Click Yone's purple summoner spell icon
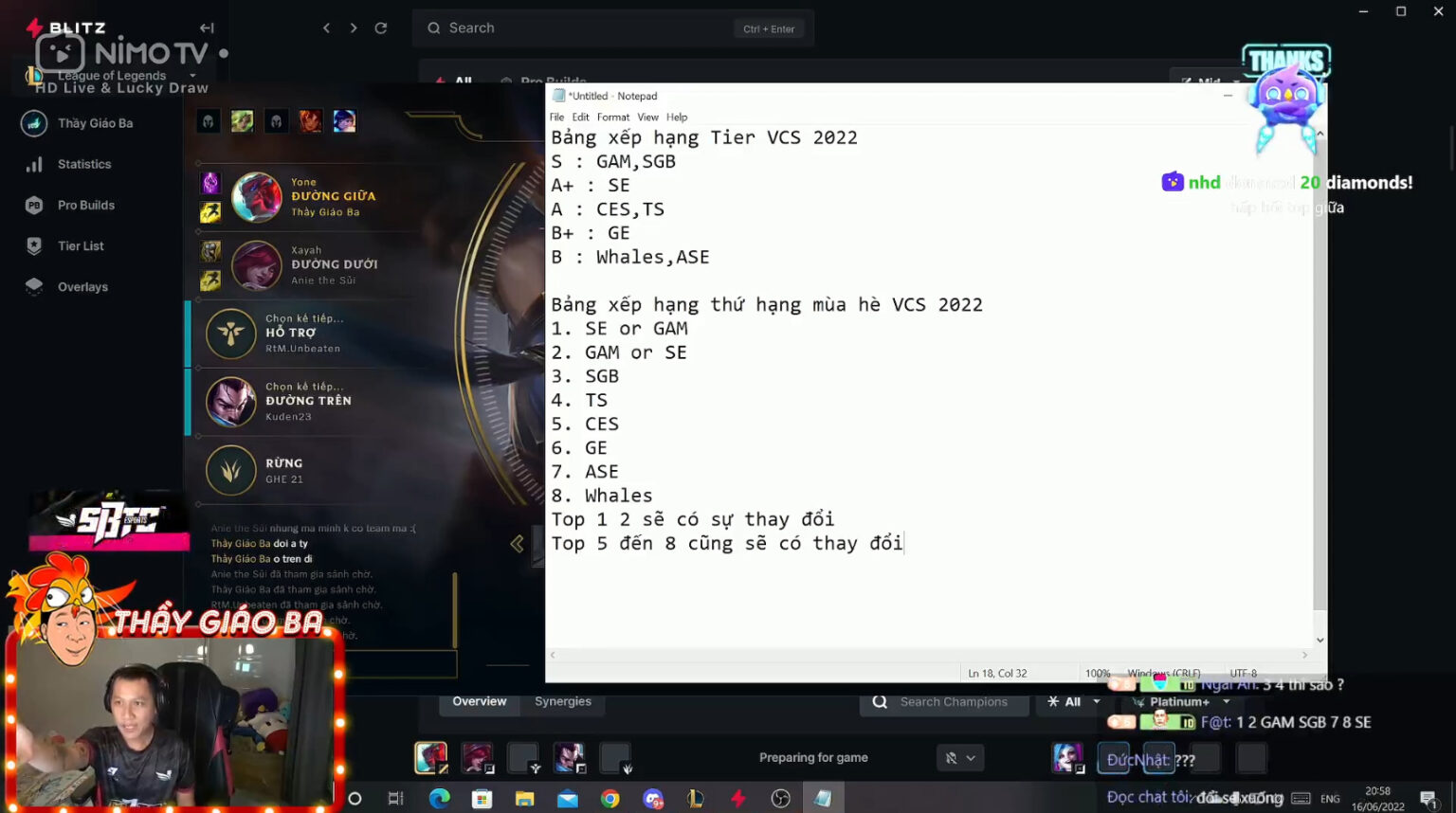 point(210,182)
